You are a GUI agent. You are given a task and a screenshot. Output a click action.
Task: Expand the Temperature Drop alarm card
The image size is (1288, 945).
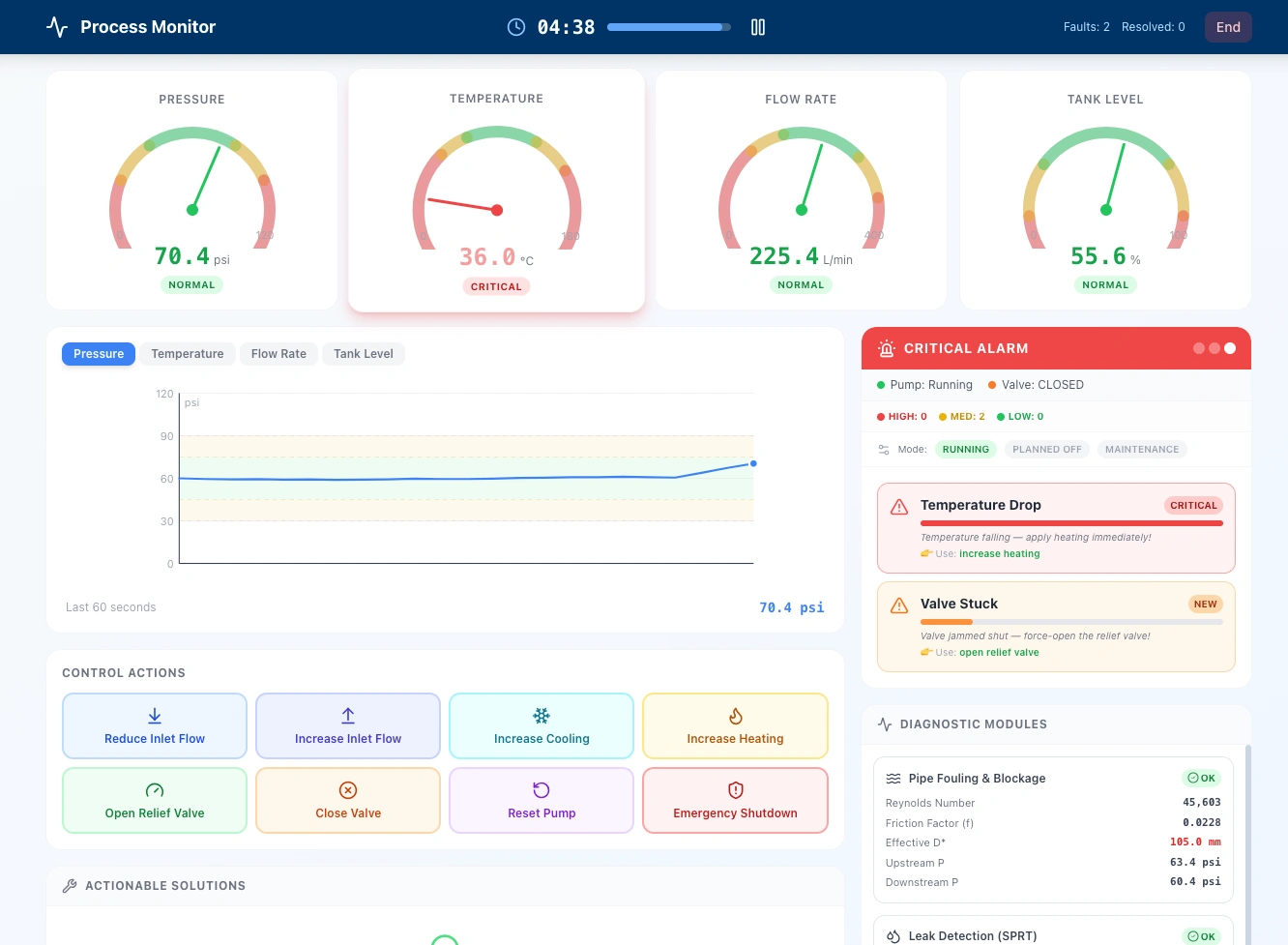pyautogui.click(x=1056, y=528)
